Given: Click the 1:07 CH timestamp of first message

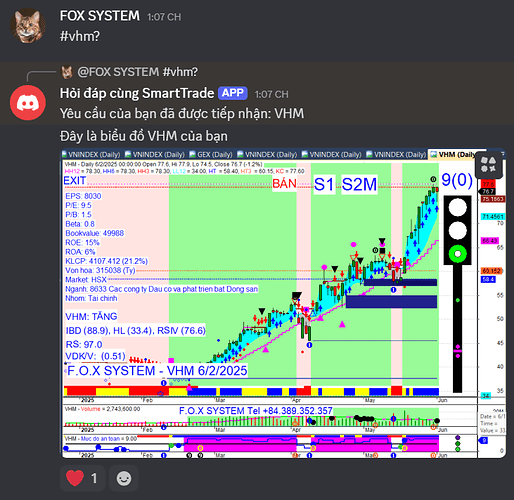Looking at the screenshot, I should coord(164,17).
